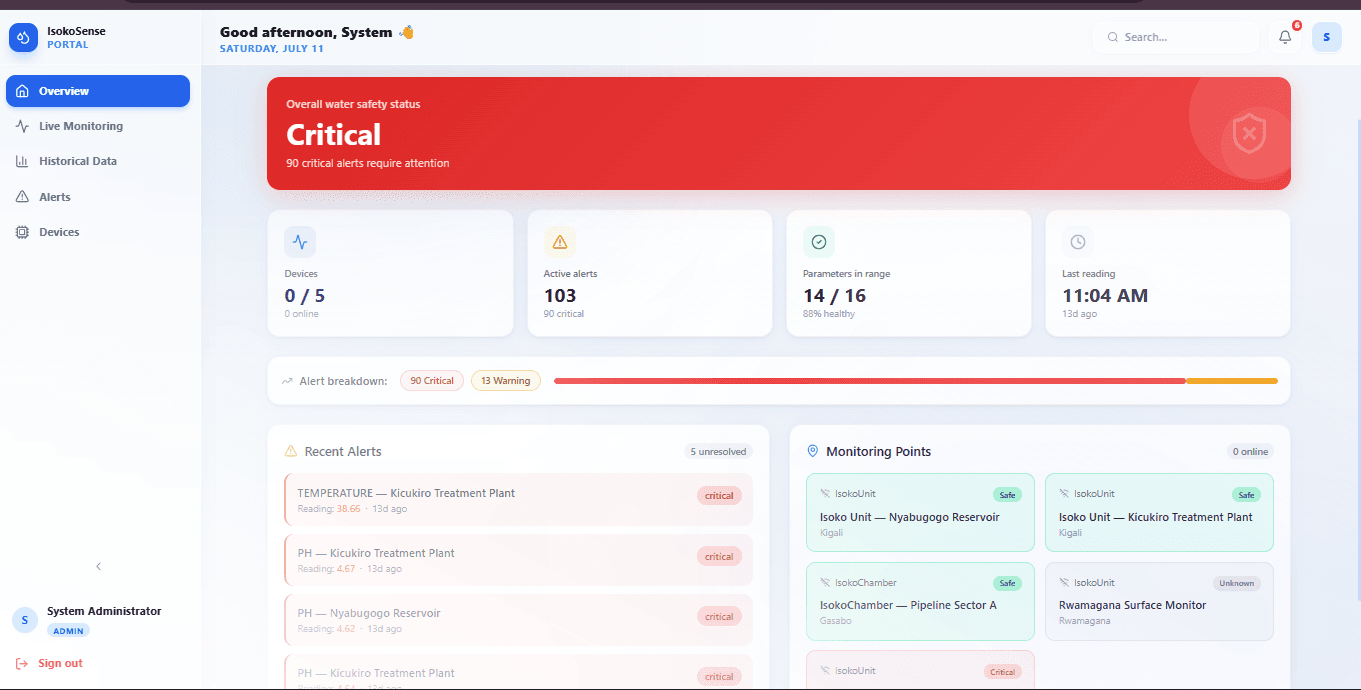Click offline icon on IsokoChamber card

(825, 582)
